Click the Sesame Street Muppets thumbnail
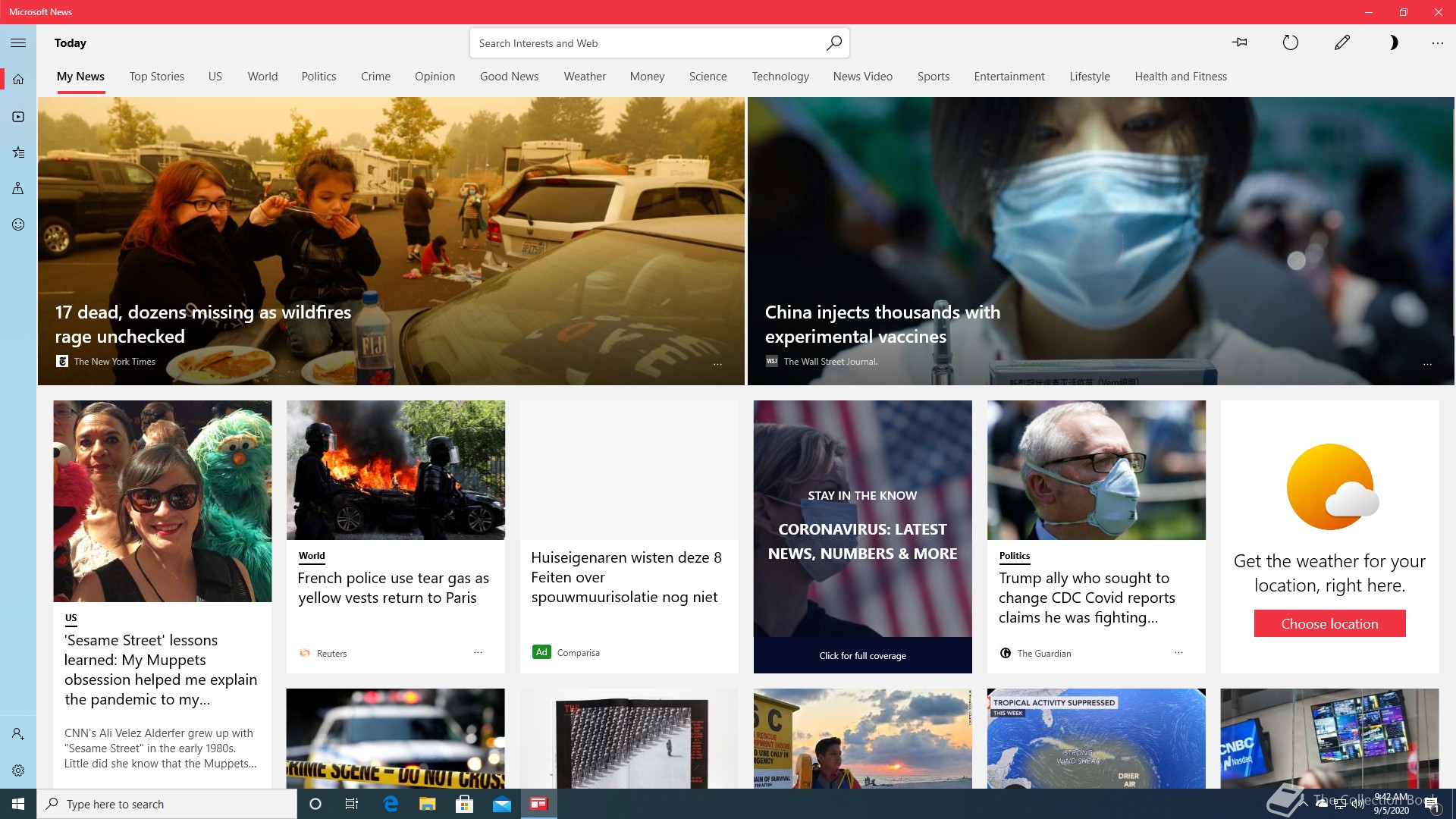The height and width of the screenshot is (819, 1456). tap(162, 501)
